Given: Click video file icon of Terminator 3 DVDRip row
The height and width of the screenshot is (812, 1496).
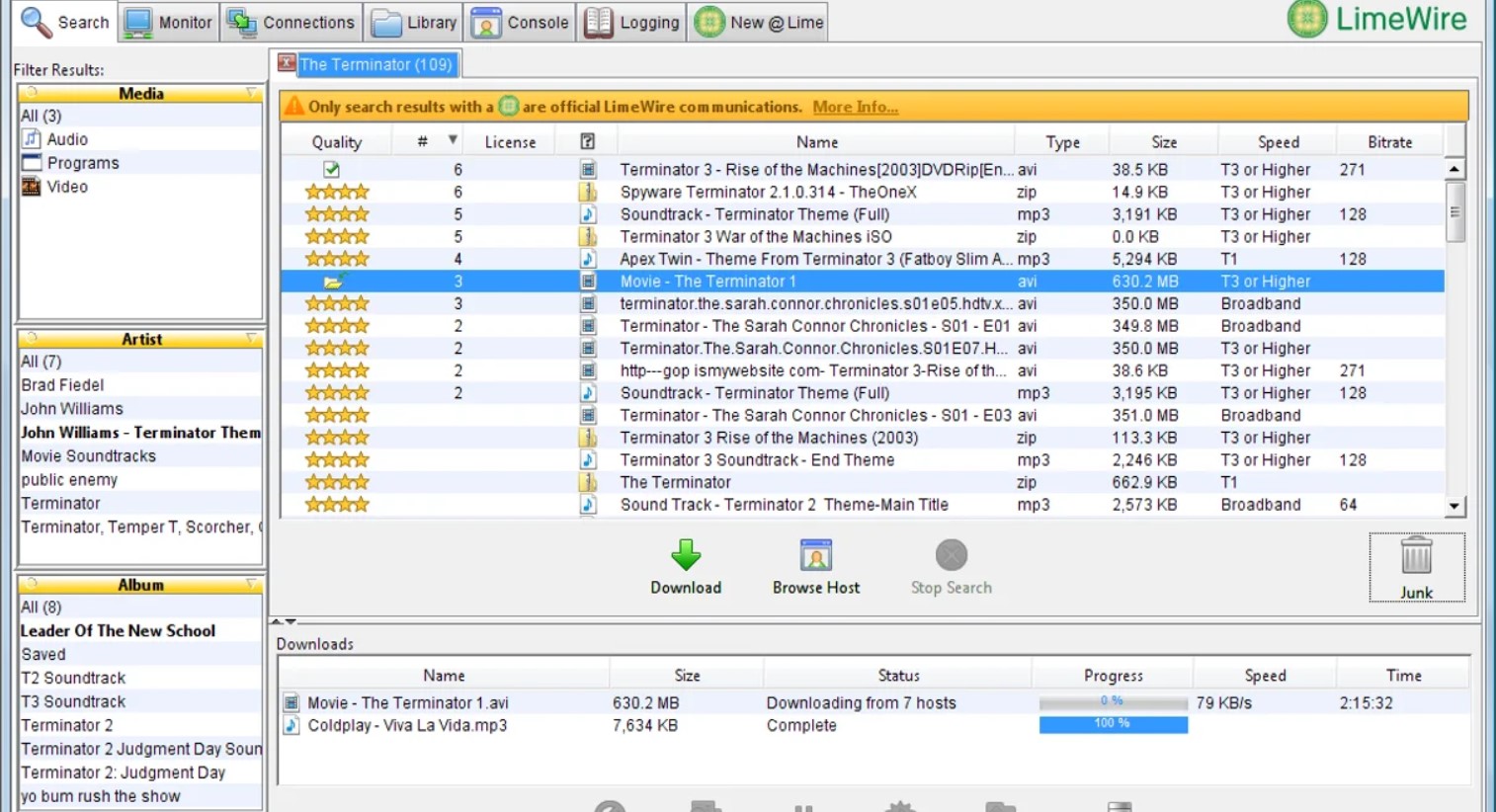Looking at the screenshot, I should pos(588,170).
